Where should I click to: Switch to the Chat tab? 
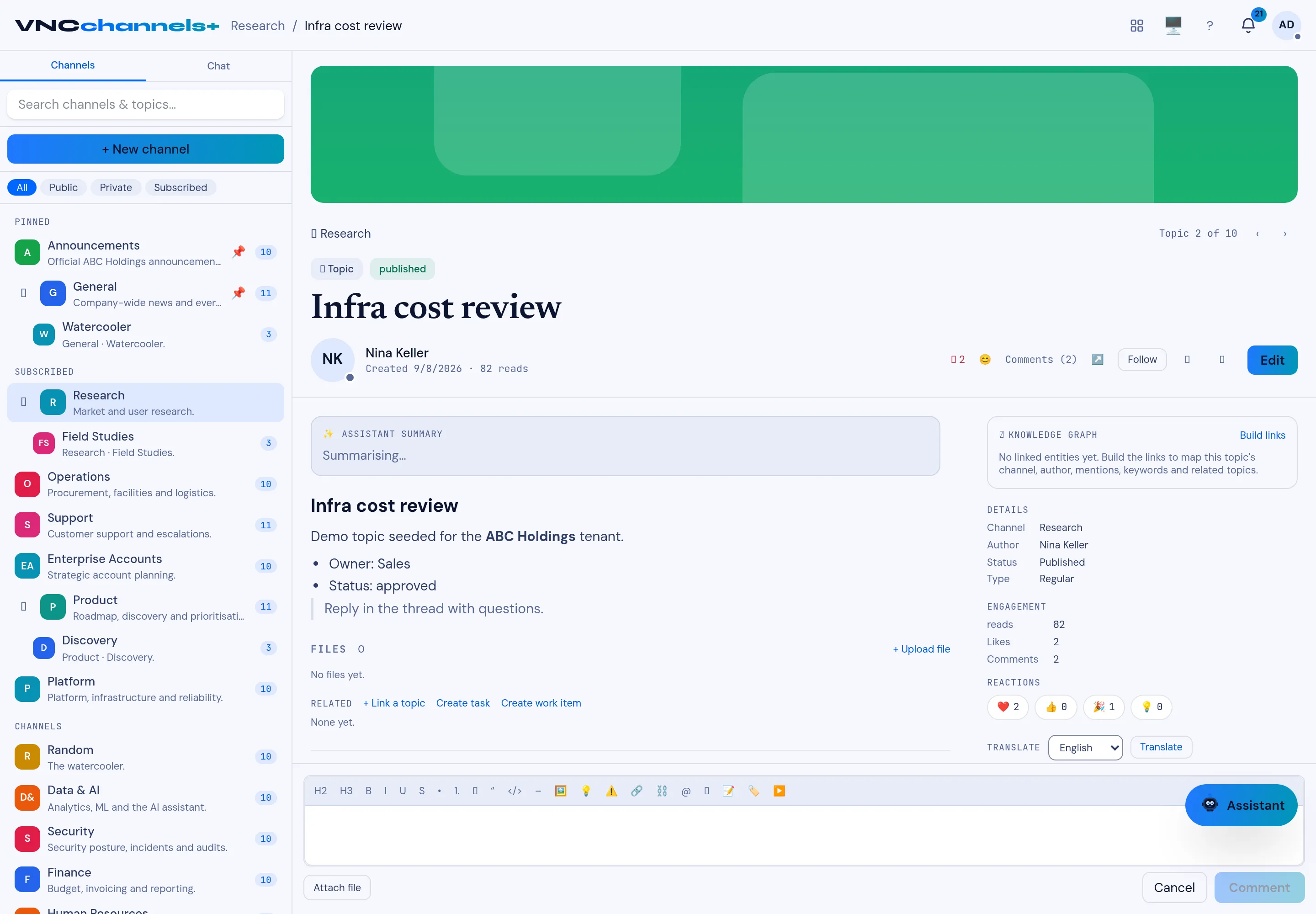(x=218, y=66)
